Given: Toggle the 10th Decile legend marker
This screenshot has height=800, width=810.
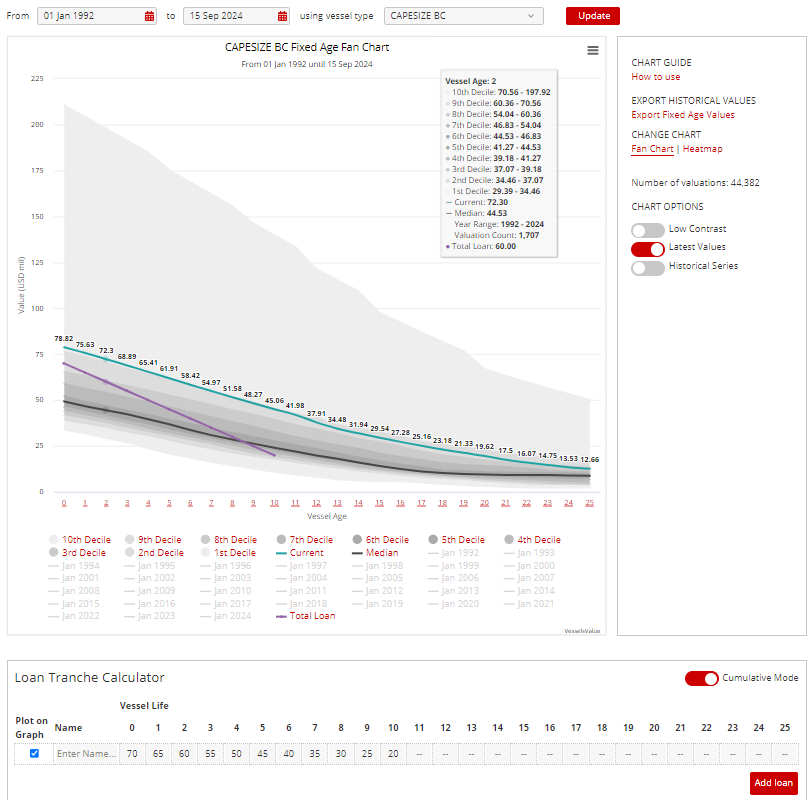Looking at the screenshot, I should [54, 540].
